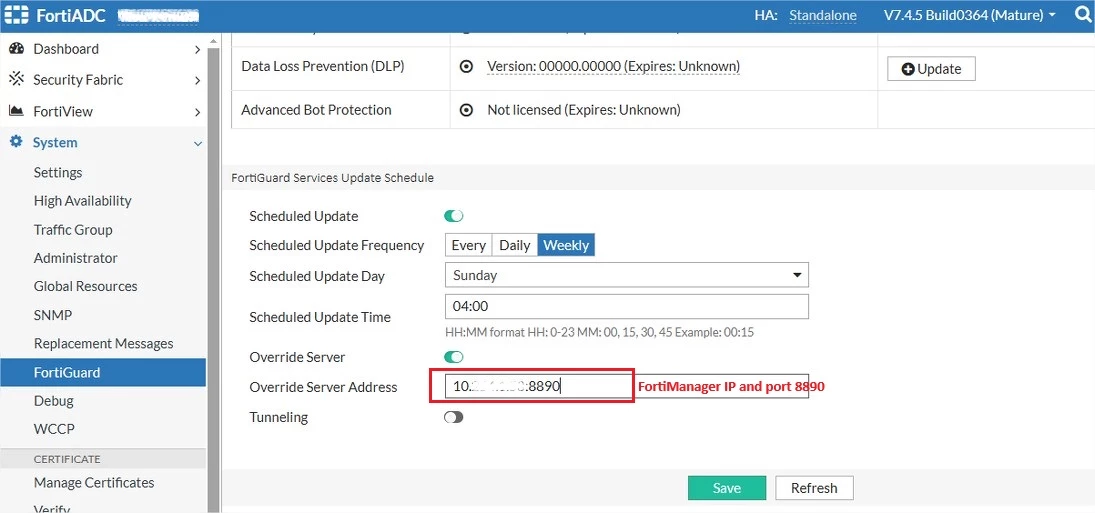Click the Refresh button
This screenshot has height=513, width=1095.
(814, 488)
